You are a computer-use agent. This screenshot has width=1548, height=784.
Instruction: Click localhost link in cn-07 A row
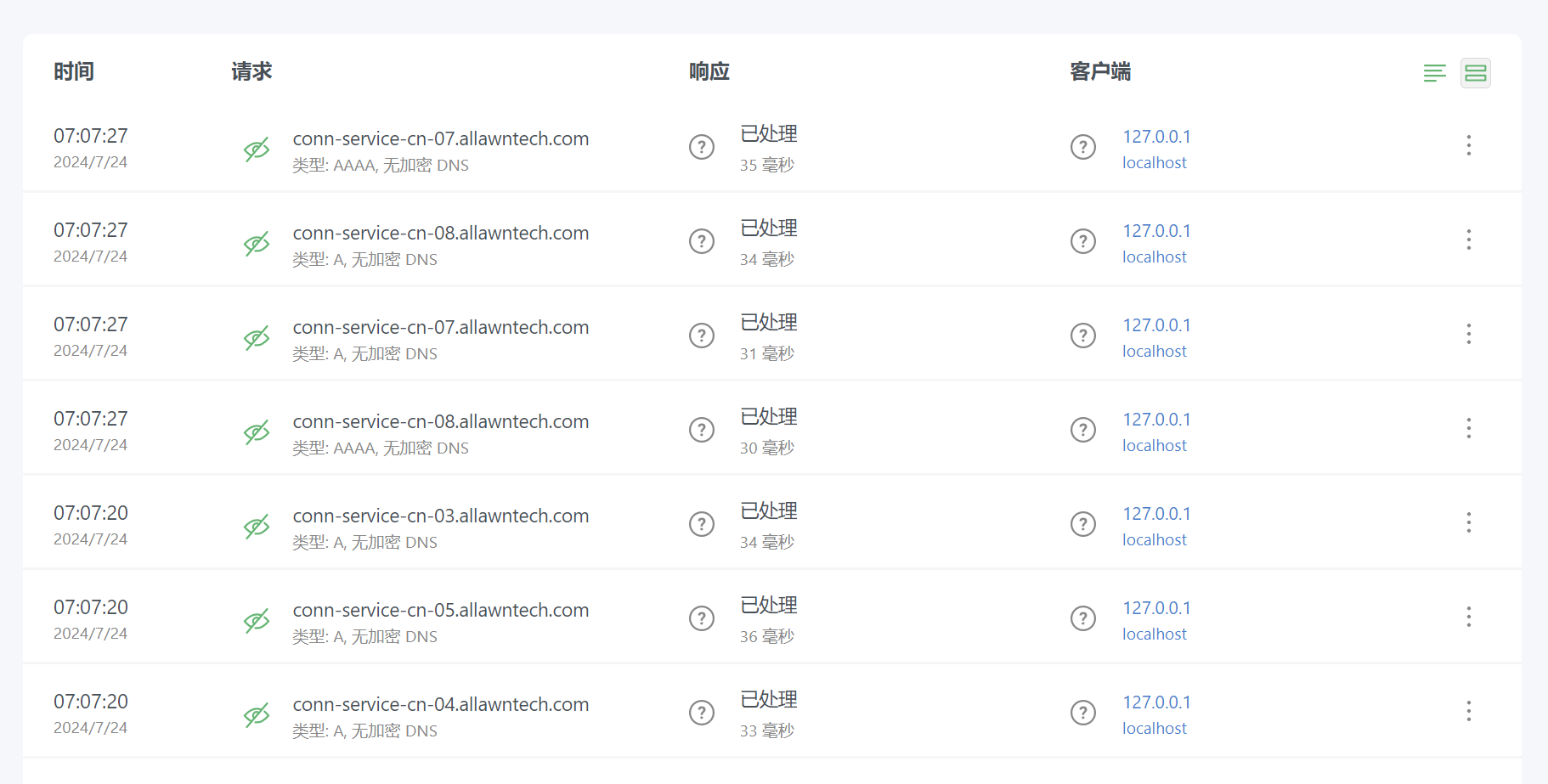pyautogui.click(x=1155, y=351)
